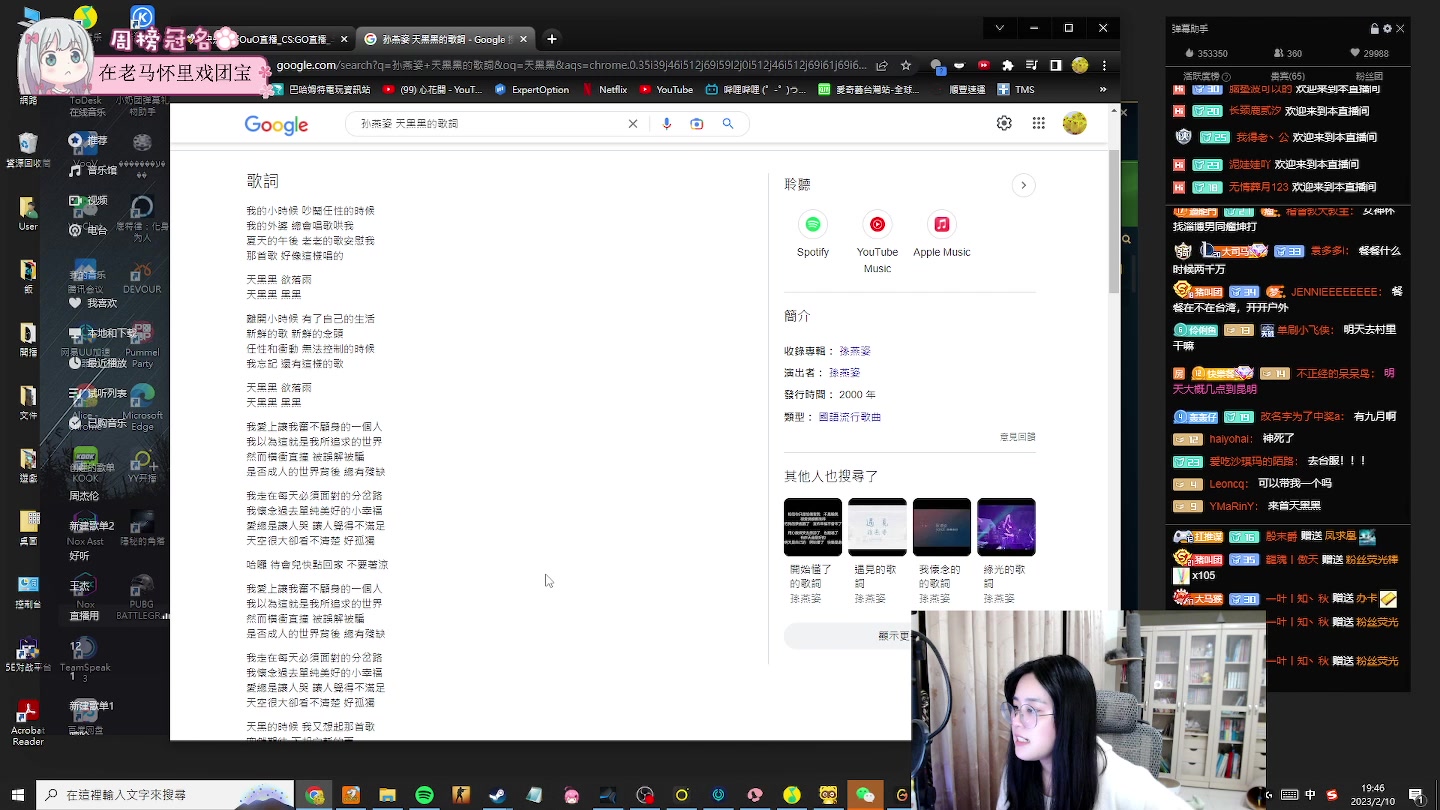
Task: Open system tray clock 19:46
Action: tap(1372, 795)
